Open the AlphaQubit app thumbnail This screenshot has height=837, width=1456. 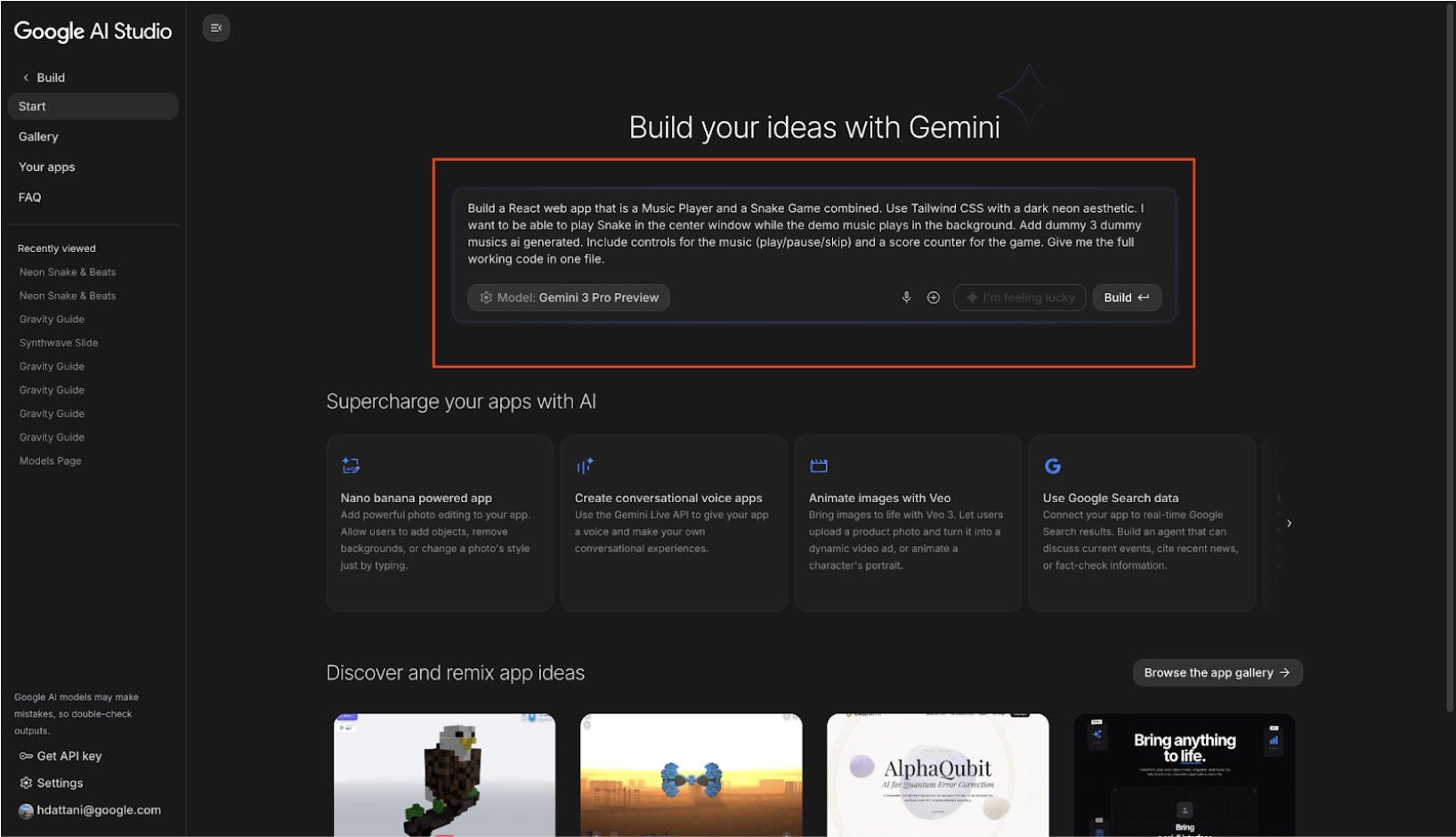click(x=937, y=774)
